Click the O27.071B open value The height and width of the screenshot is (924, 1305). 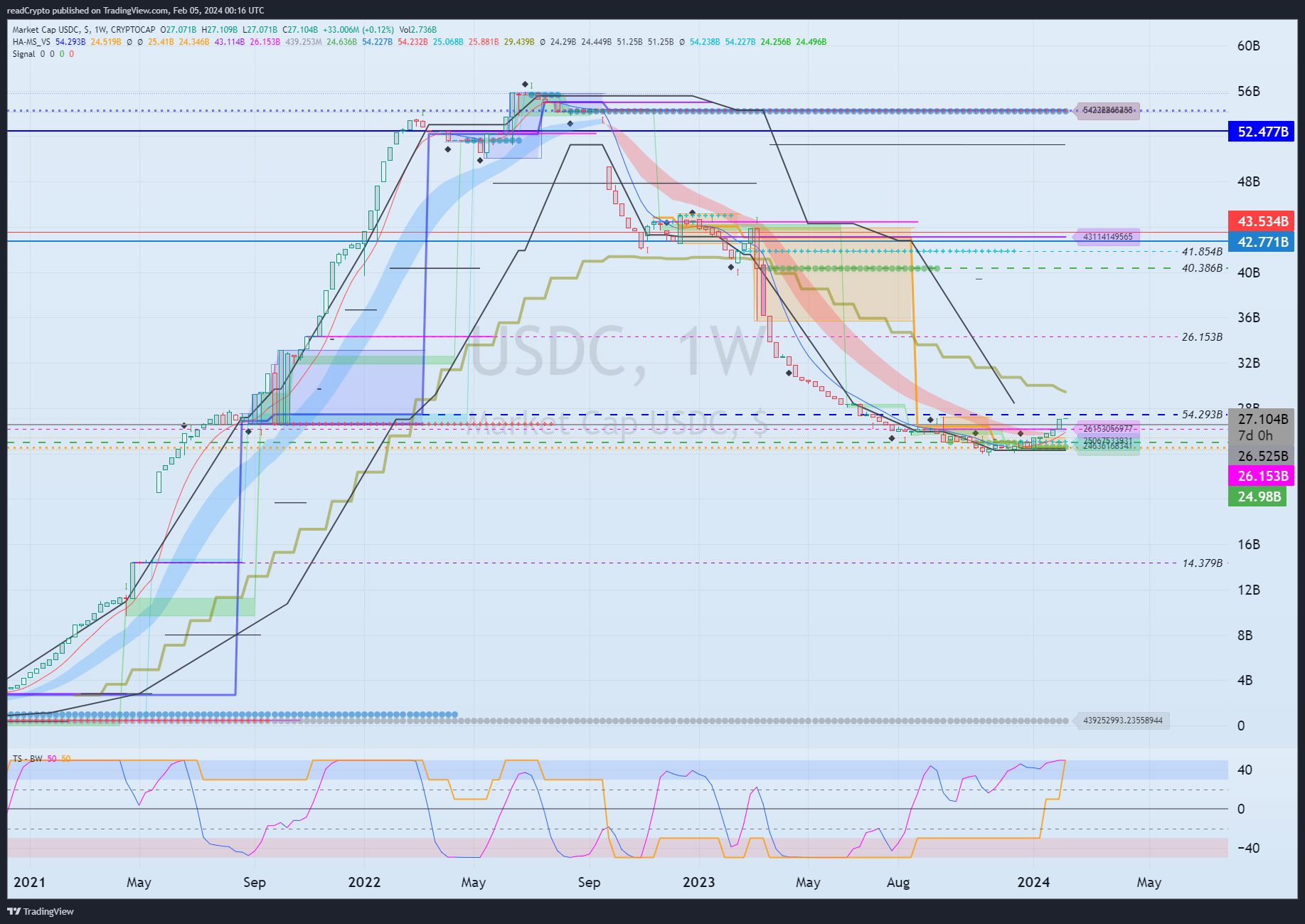point(179,30)
